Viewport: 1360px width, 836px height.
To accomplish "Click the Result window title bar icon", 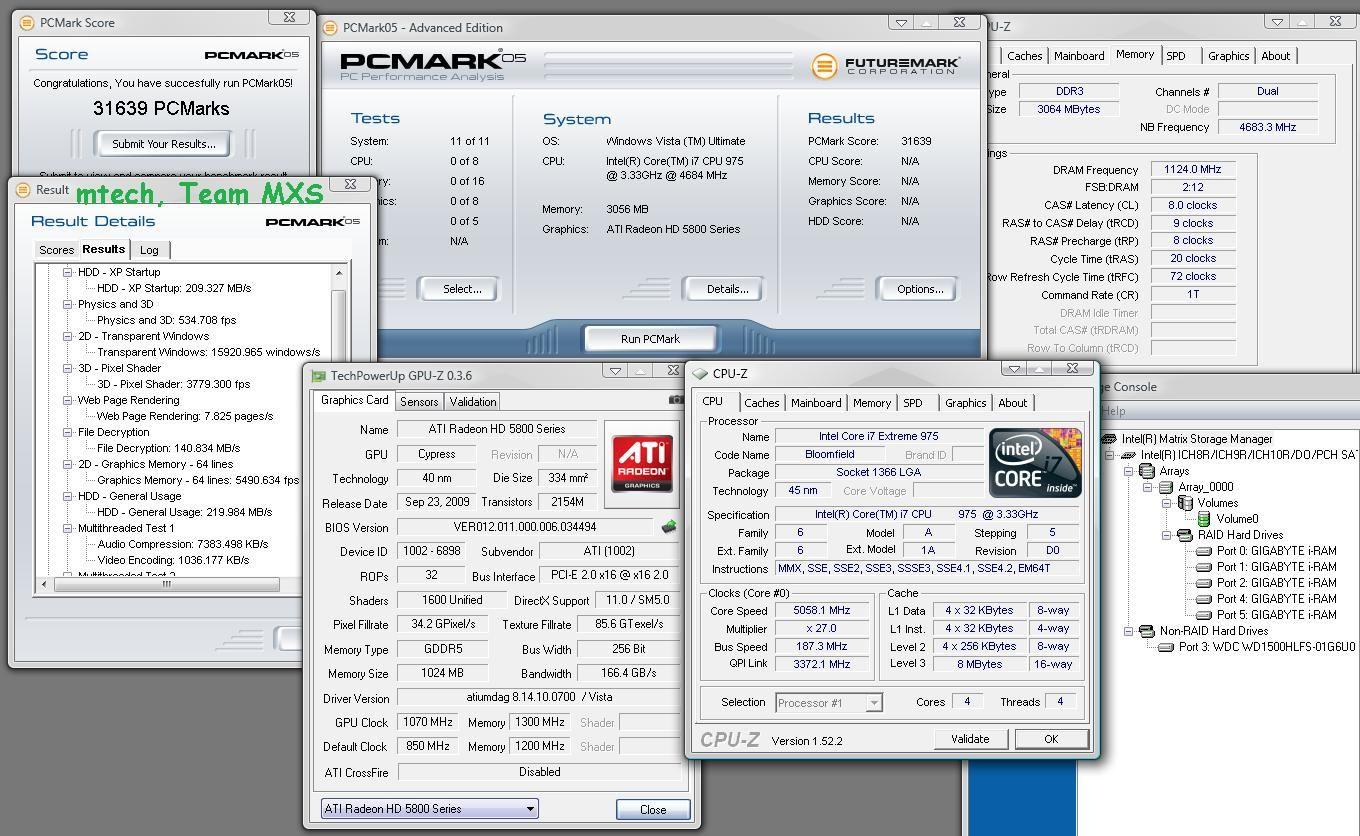I will (x=23, y=190).
